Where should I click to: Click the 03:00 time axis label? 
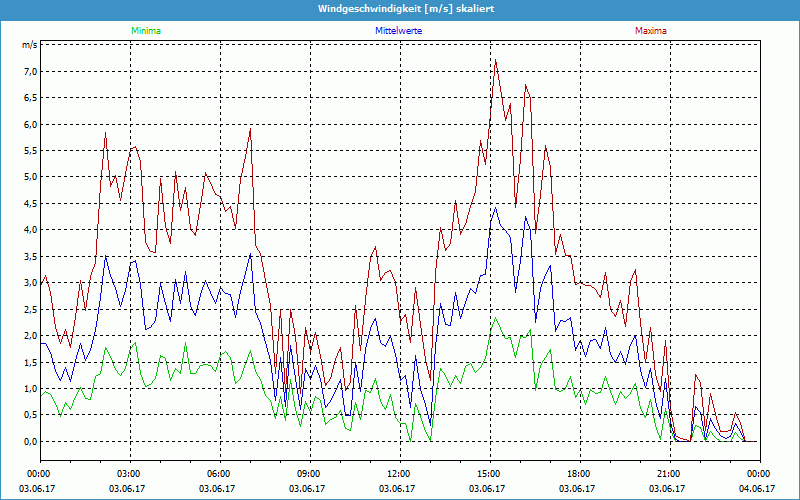[x=129, y=474]
